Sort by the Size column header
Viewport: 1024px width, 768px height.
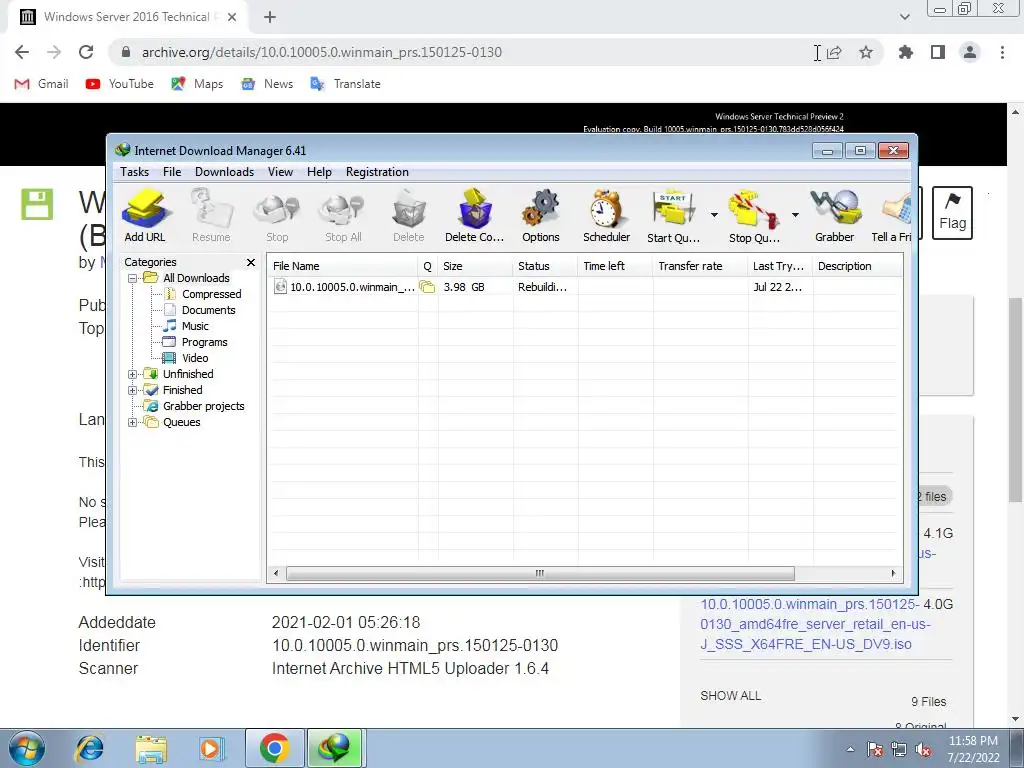pos(475,266)
